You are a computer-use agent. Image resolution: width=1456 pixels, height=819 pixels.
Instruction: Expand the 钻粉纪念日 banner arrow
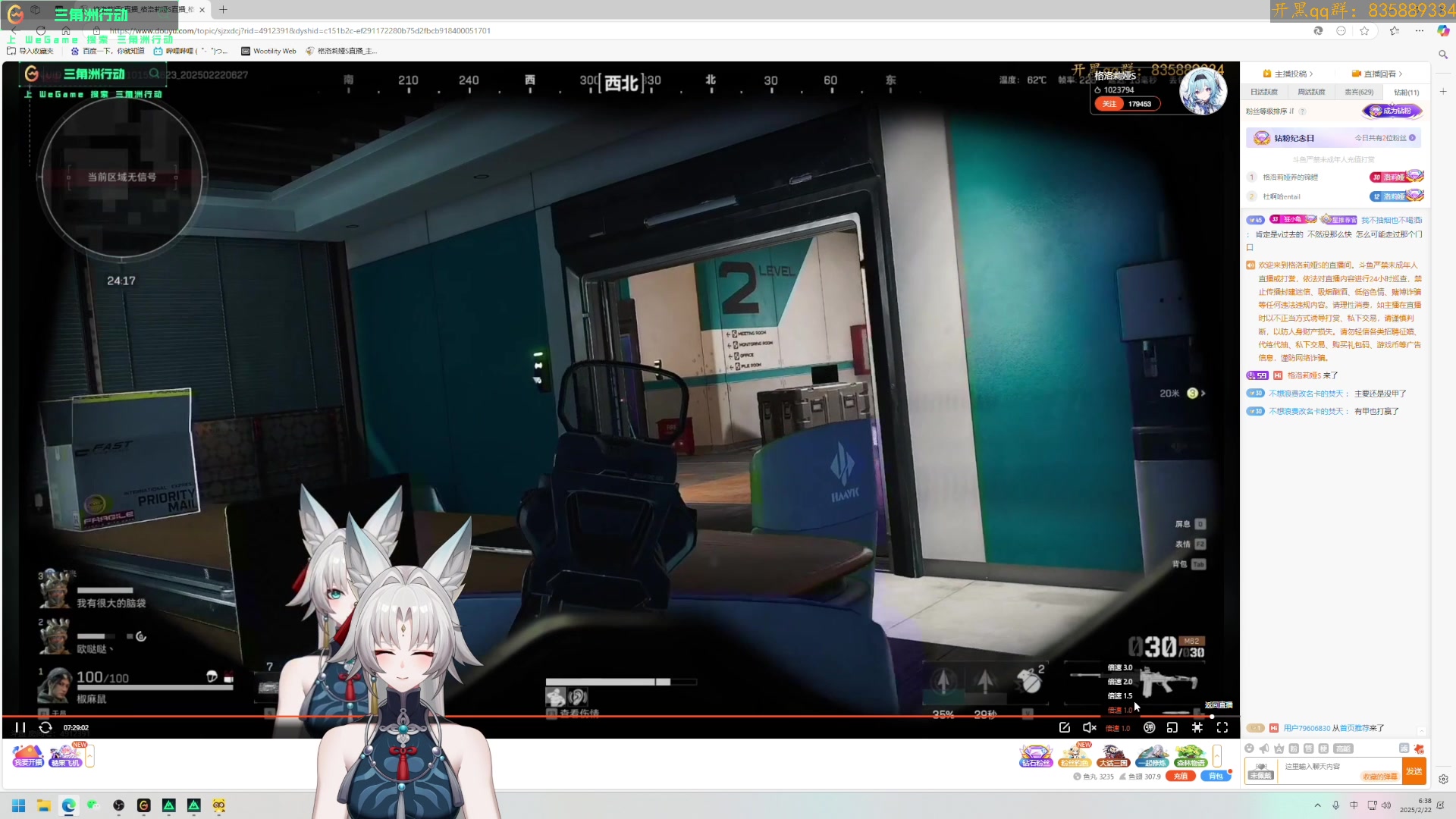pyautogui.click(x=1412, y=138)
